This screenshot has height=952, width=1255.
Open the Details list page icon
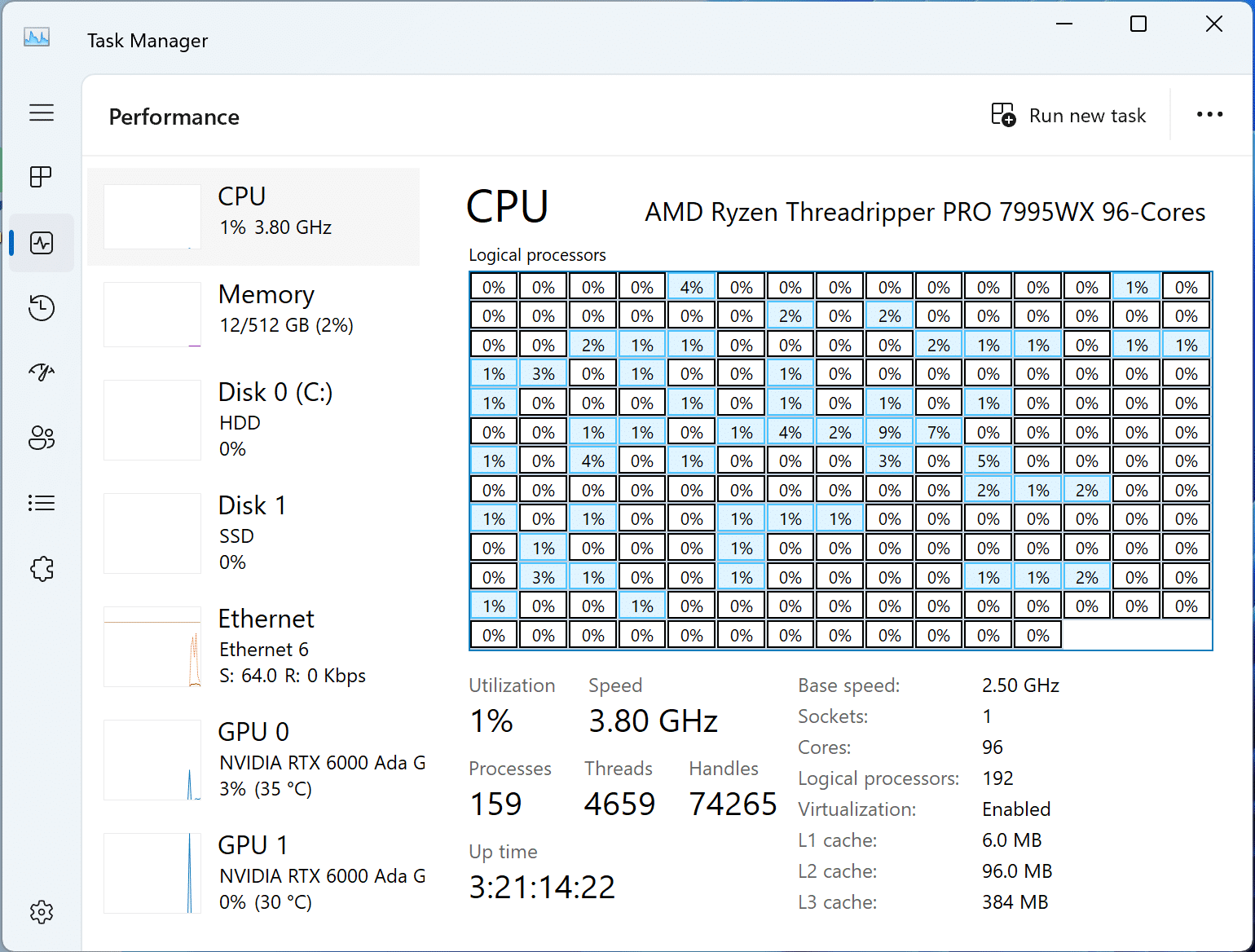coord(42,503)
